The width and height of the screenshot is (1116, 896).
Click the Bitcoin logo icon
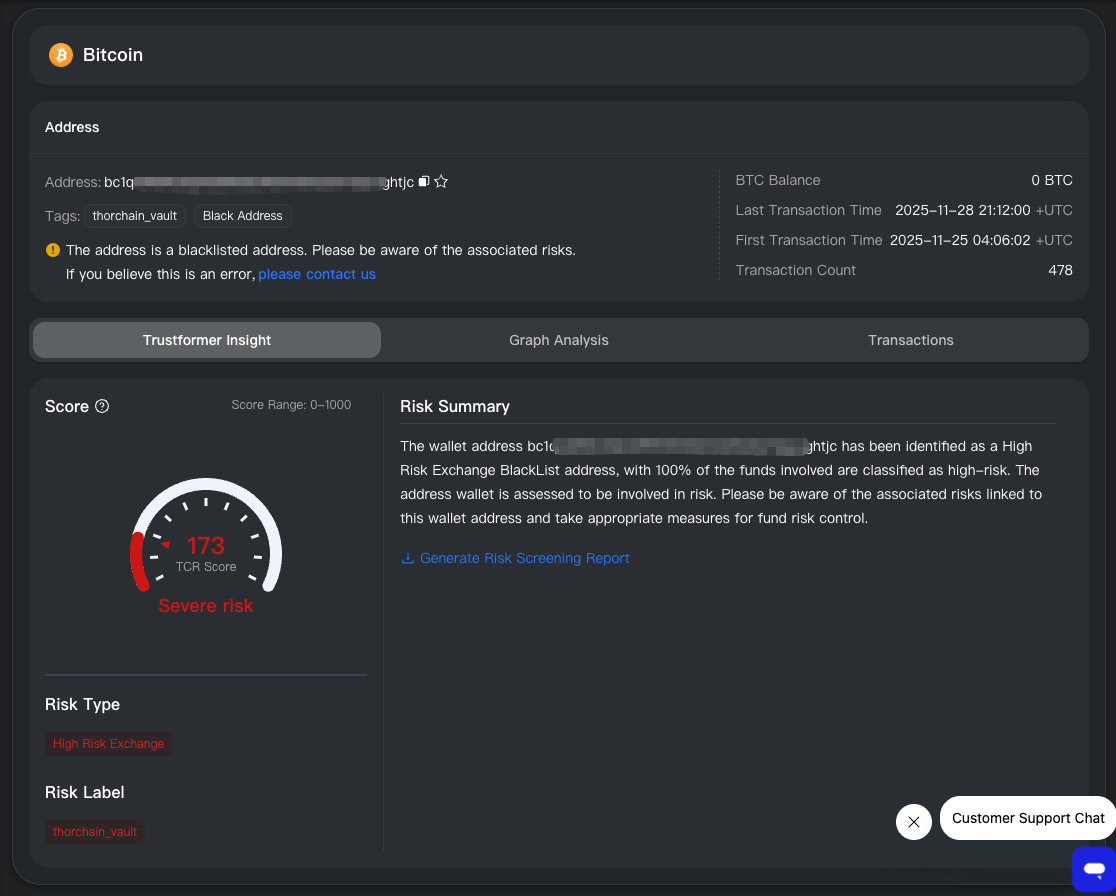coord(60,55)
